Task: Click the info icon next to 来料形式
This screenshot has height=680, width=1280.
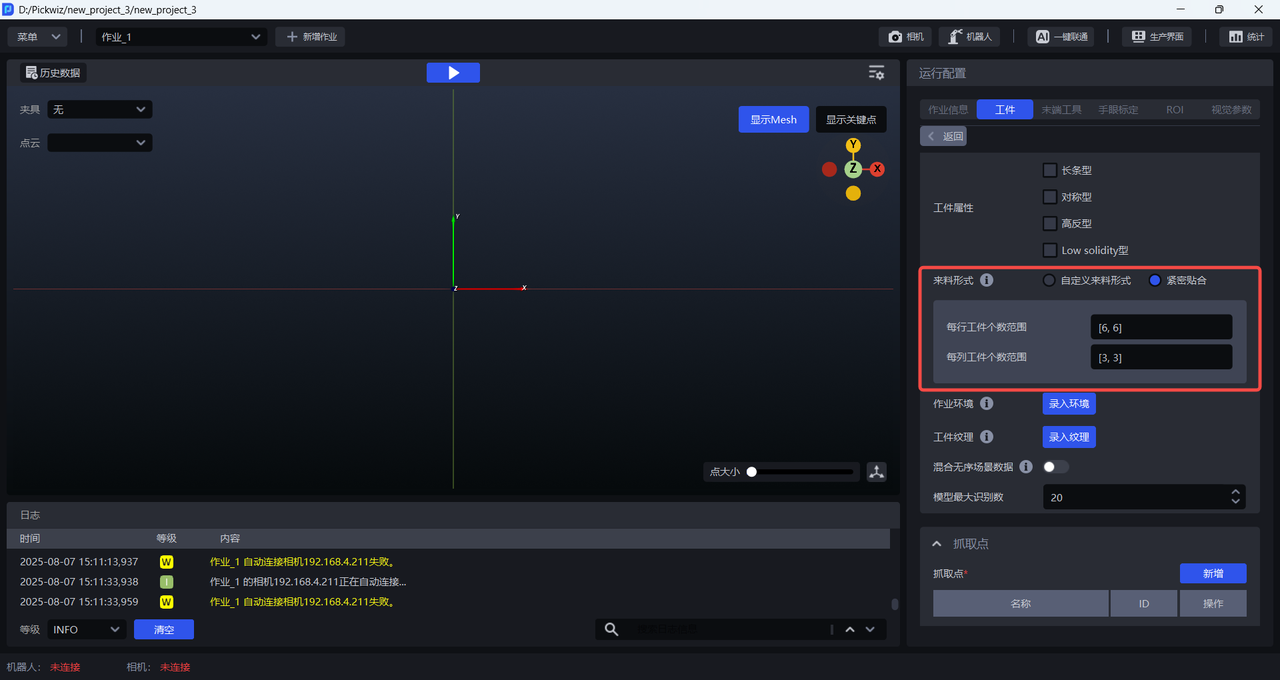Action: point(987,281)
